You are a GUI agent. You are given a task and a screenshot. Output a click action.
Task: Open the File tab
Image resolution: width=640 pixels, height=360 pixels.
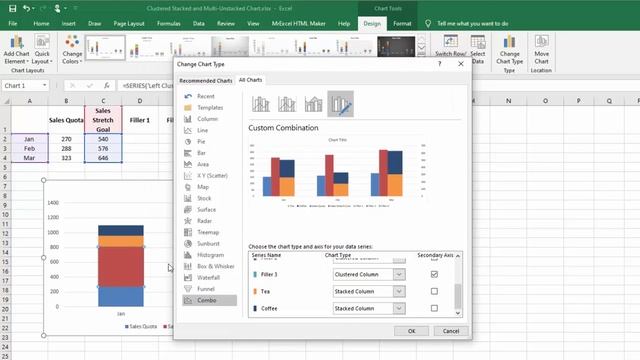point(13,24)
